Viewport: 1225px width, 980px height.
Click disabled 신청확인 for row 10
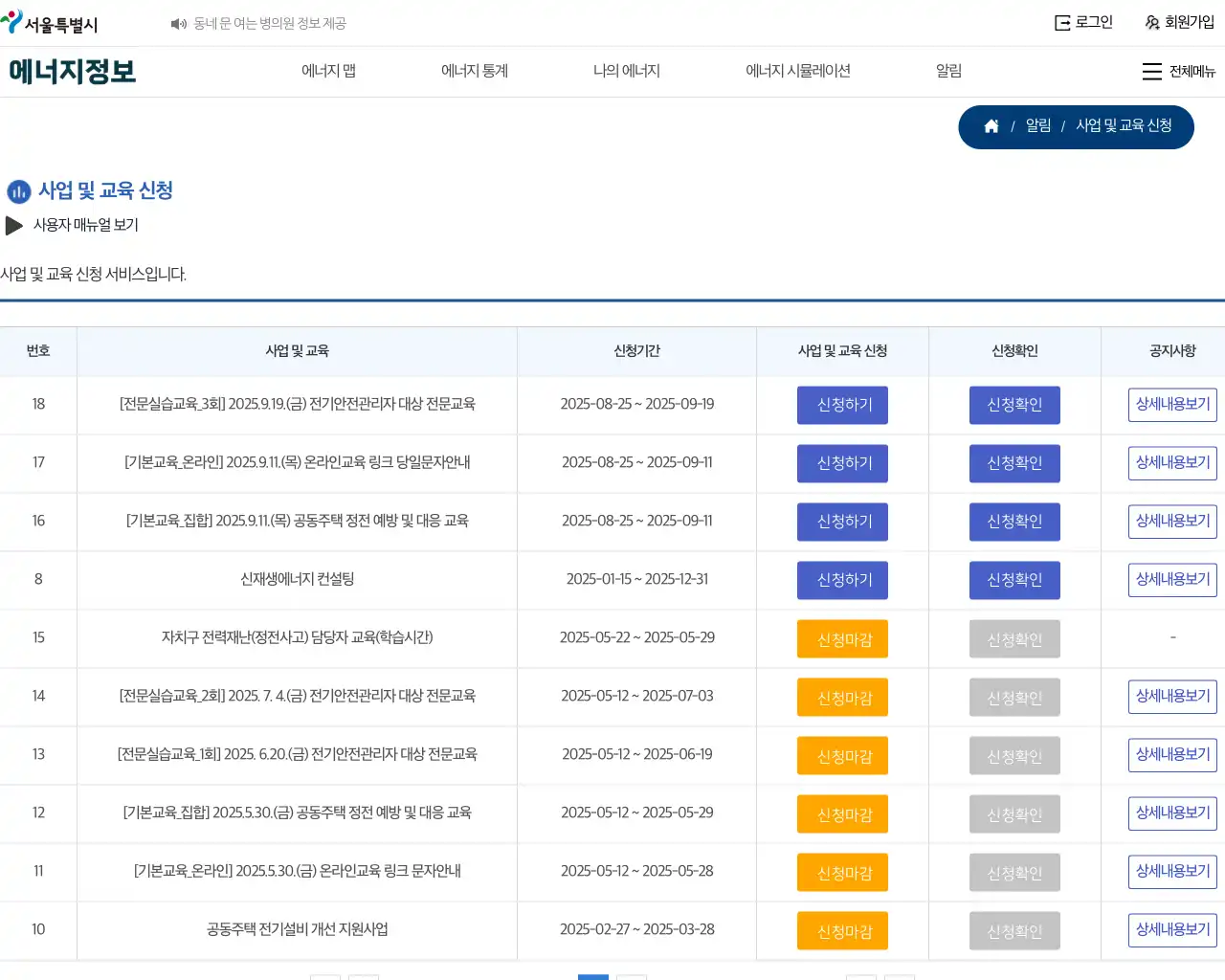[1014, 931]
